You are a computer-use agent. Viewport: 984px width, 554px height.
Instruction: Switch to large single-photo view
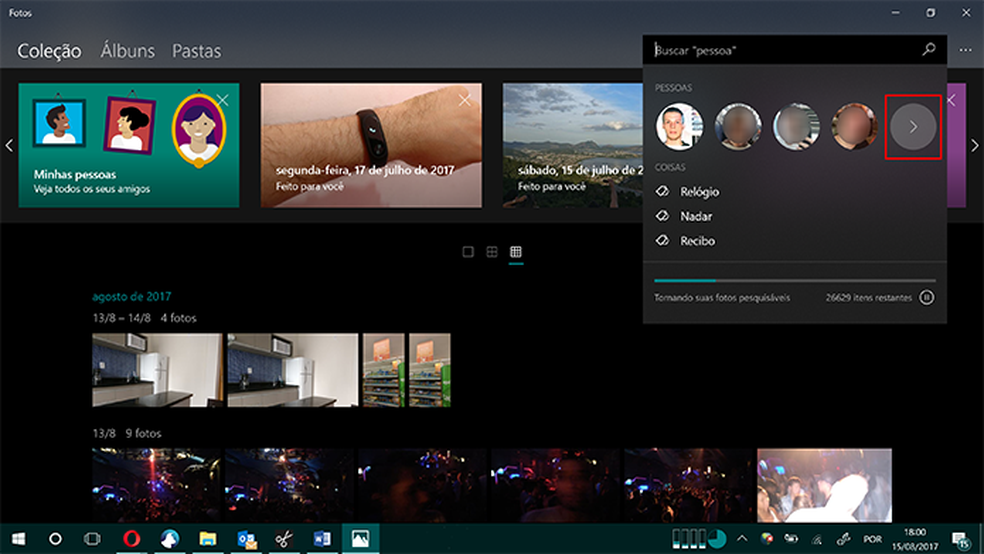[468, 252]
